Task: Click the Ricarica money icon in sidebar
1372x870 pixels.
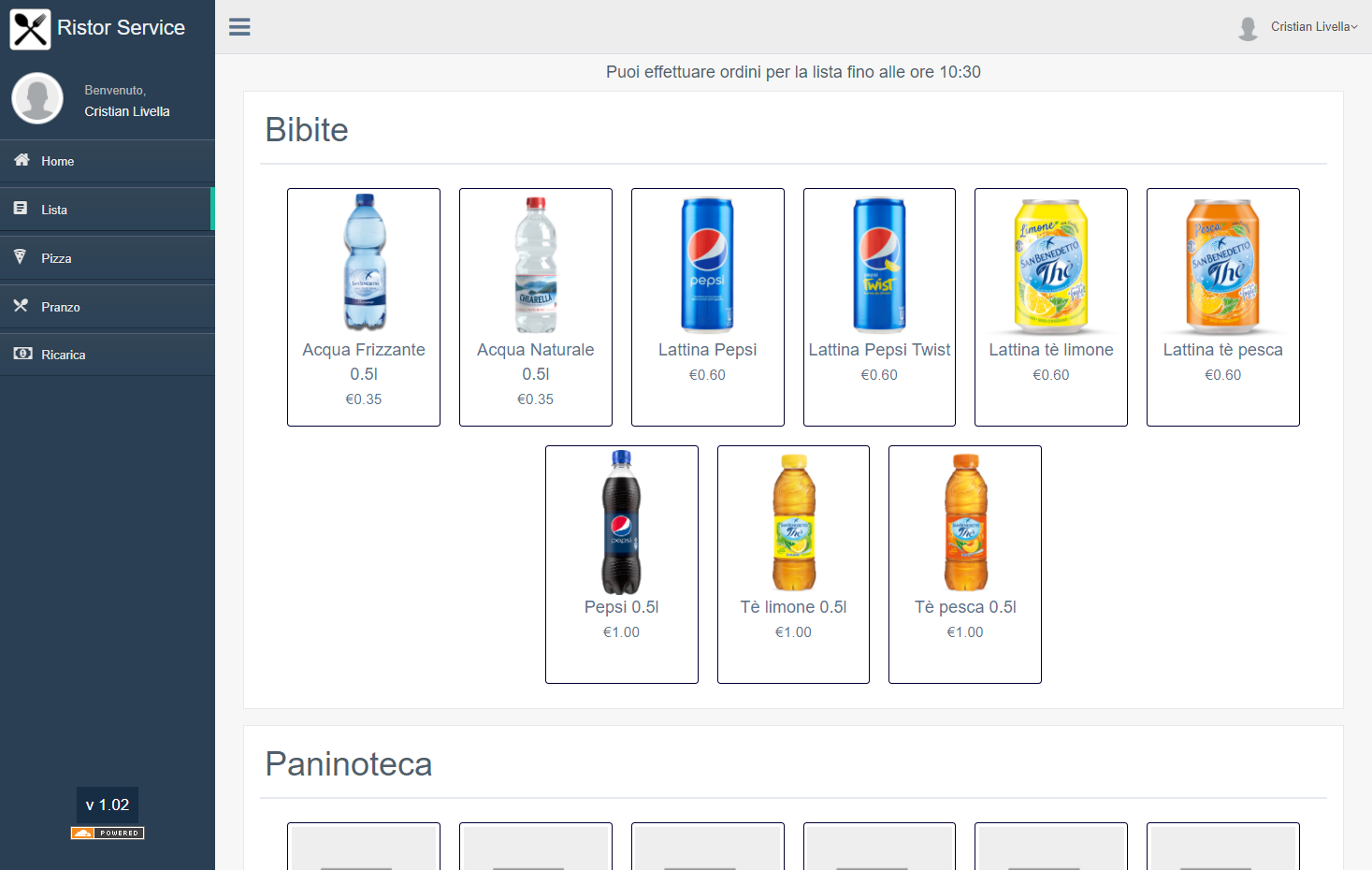Action: (x=22, y=354)
